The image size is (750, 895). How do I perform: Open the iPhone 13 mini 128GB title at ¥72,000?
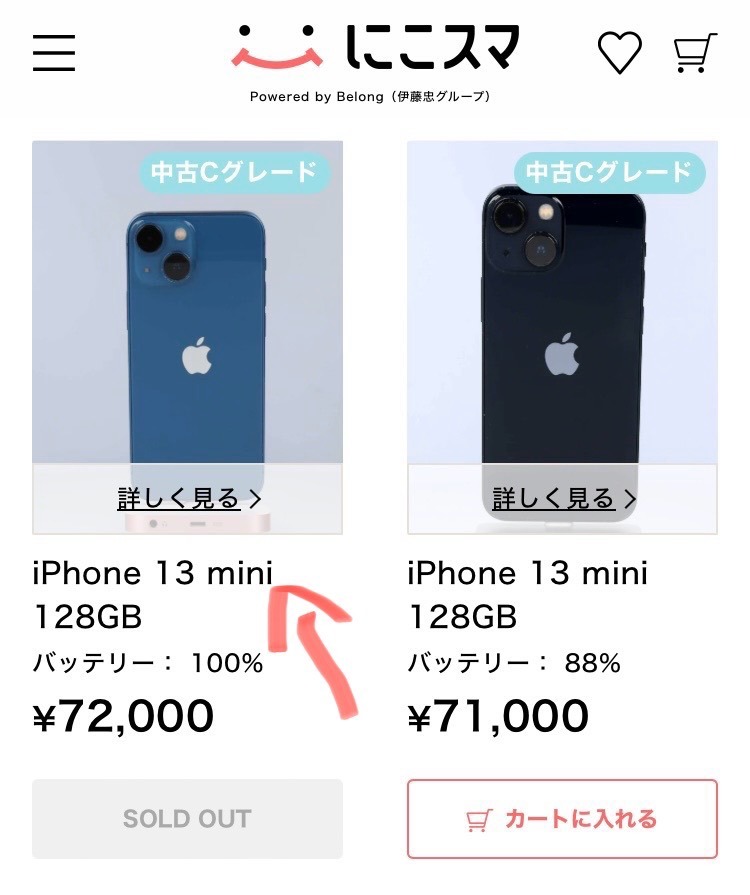pos(152,595)
